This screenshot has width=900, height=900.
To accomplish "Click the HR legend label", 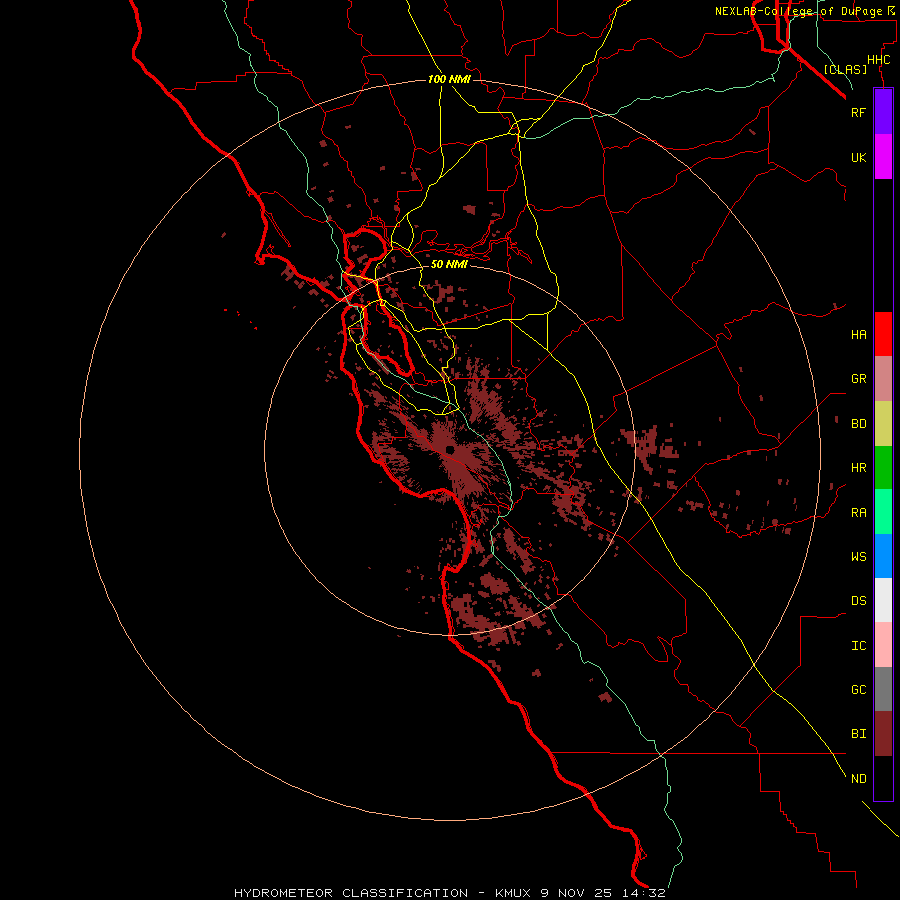I will [858, 468].
